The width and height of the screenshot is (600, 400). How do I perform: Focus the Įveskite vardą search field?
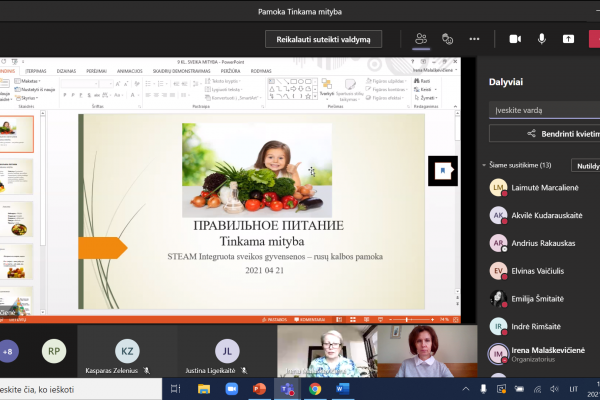point(544,110)
